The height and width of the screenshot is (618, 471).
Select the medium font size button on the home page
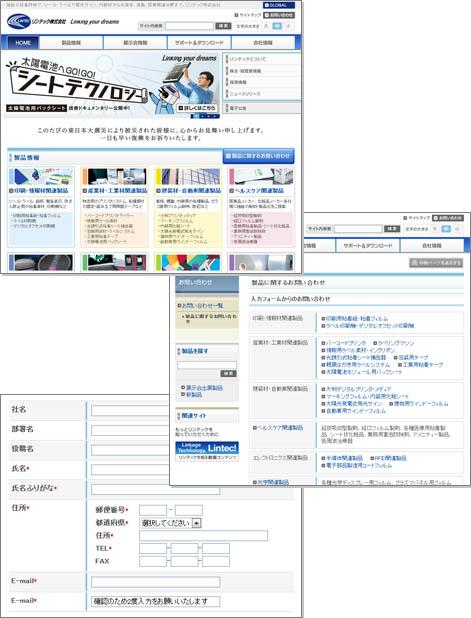pos(277,26)
